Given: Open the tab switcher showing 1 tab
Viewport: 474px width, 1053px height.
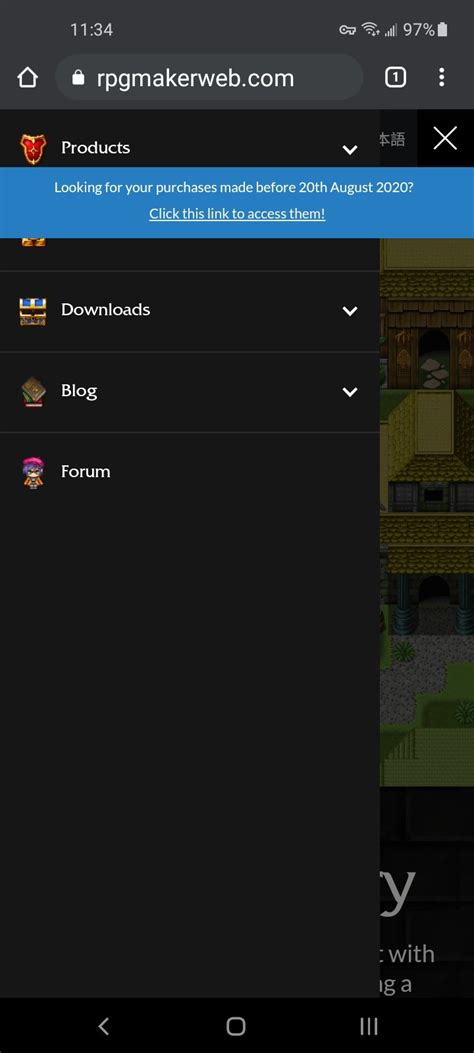Looking at the screenshot, I should pos(395,78).
